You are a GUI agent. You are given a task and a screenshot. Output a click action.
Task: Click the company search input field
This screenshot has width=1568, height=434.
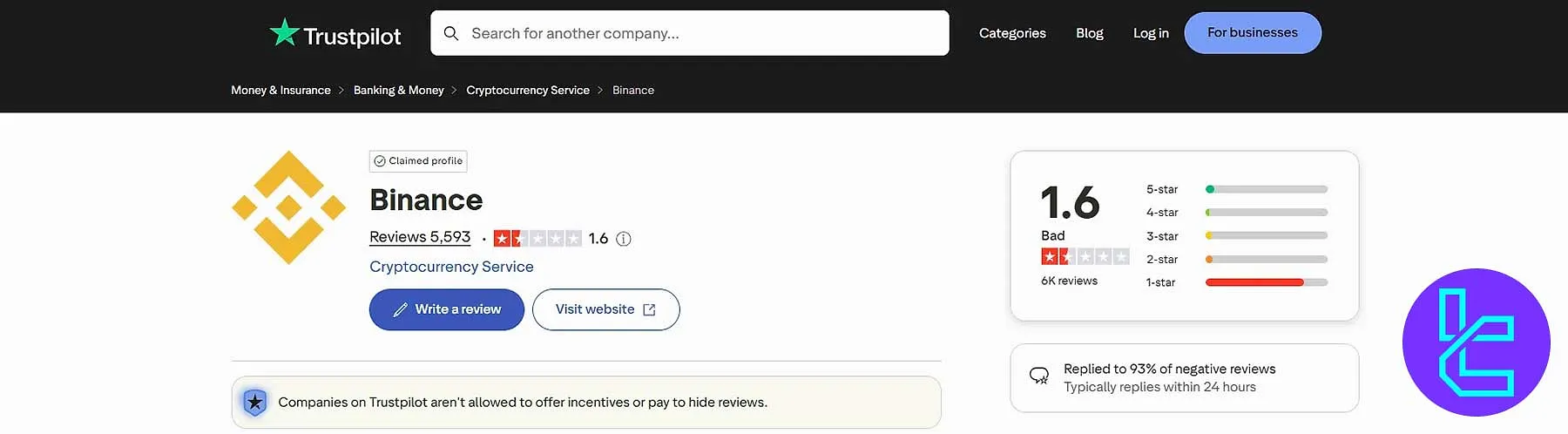pos(697,33)
